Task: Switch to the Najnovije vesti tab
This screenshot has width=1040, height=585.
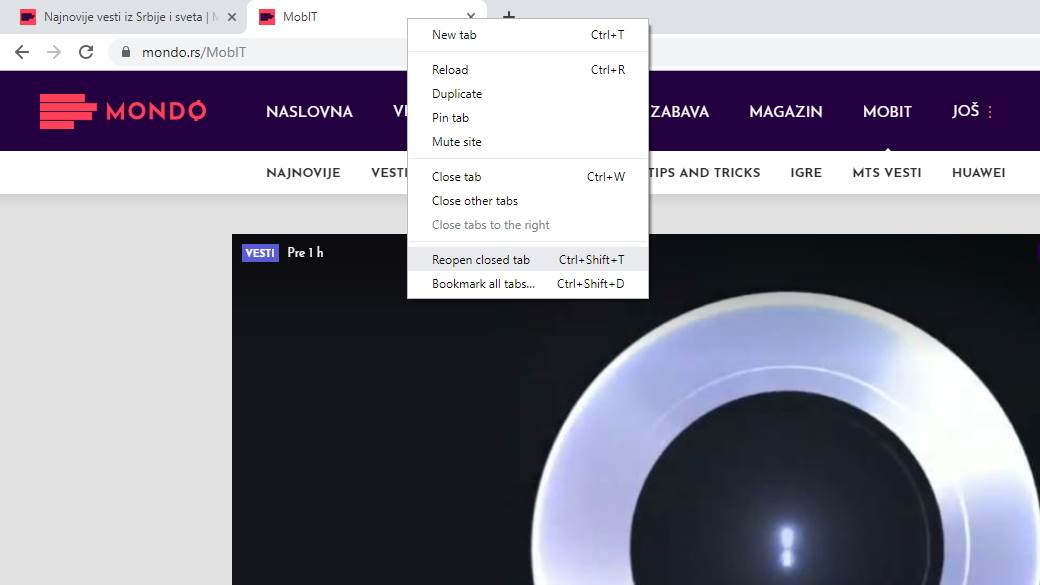Action: [x=125, y=17]
